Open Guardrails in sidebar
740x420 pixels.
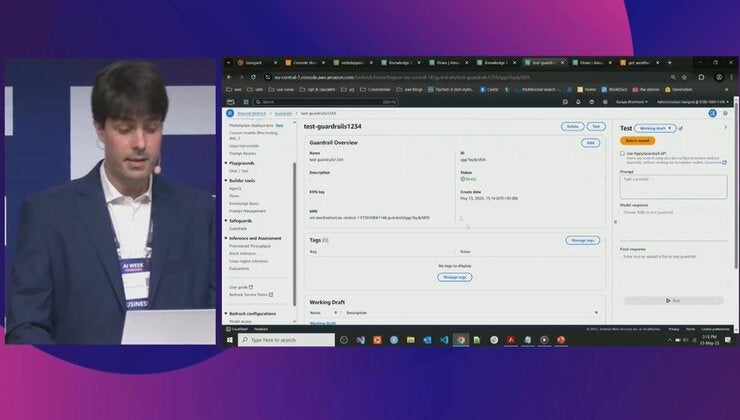coord(238,228)
